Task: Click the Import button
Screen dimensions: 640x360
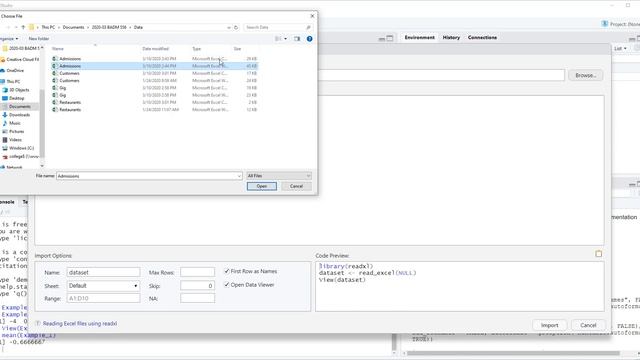Action: point(549,325)
